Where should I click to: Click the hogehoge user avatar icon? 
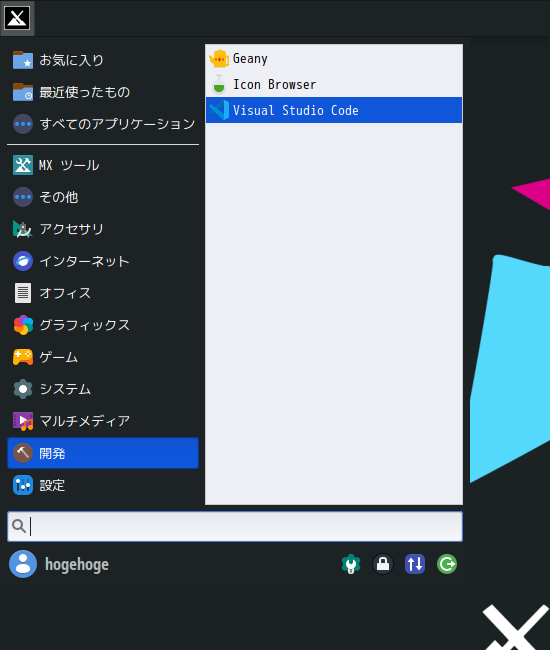tap(23, 564)
